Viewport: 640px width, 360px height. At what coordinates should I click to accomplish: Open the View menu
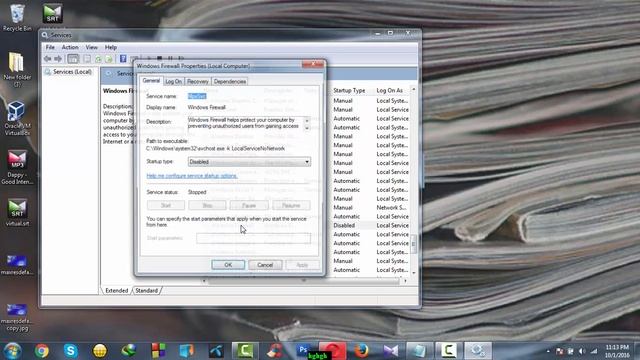click(x=91, y=47)
